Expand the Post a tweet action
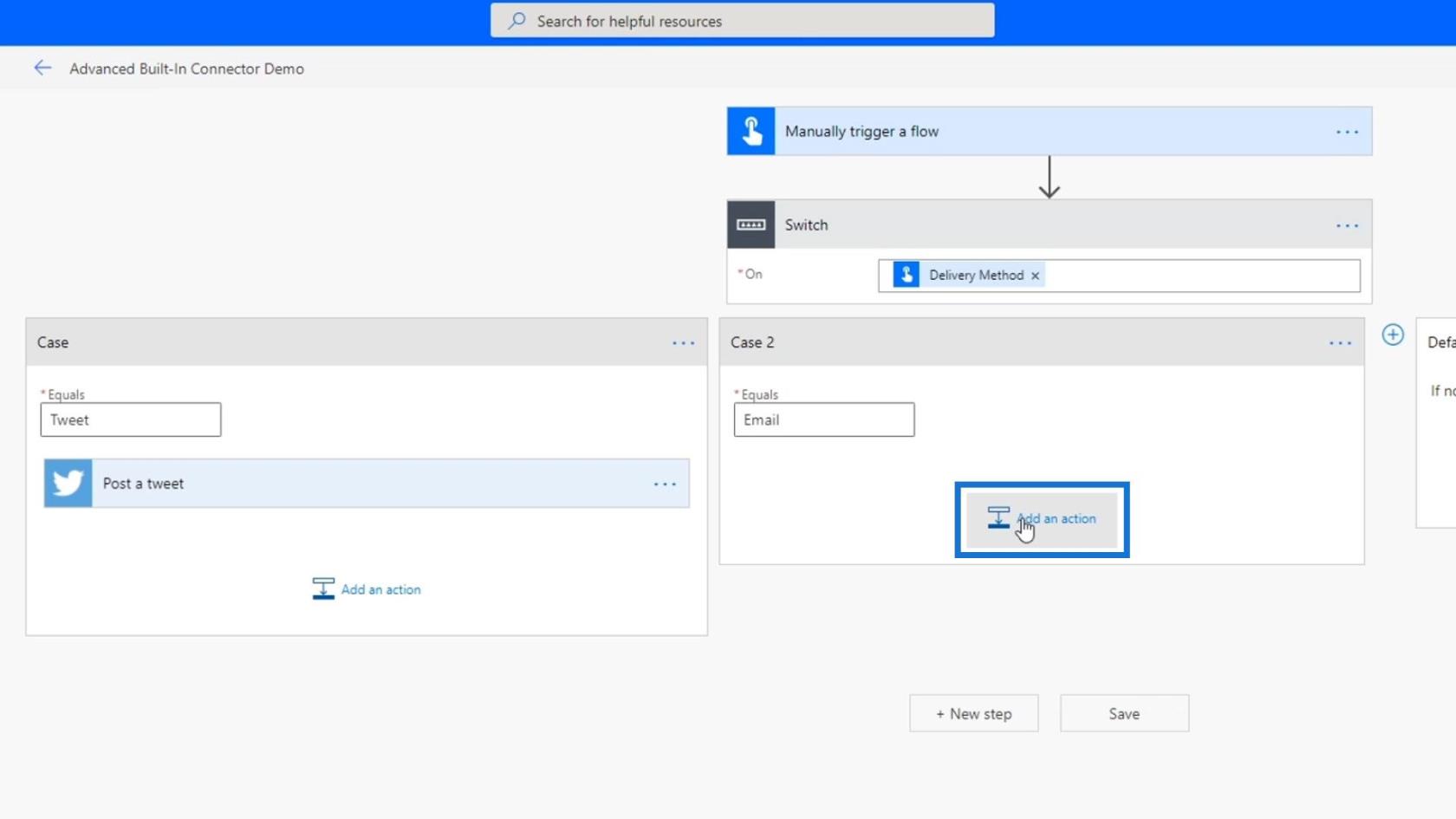Viewport: 1456px width, 819px height. [x=367, y=484]
